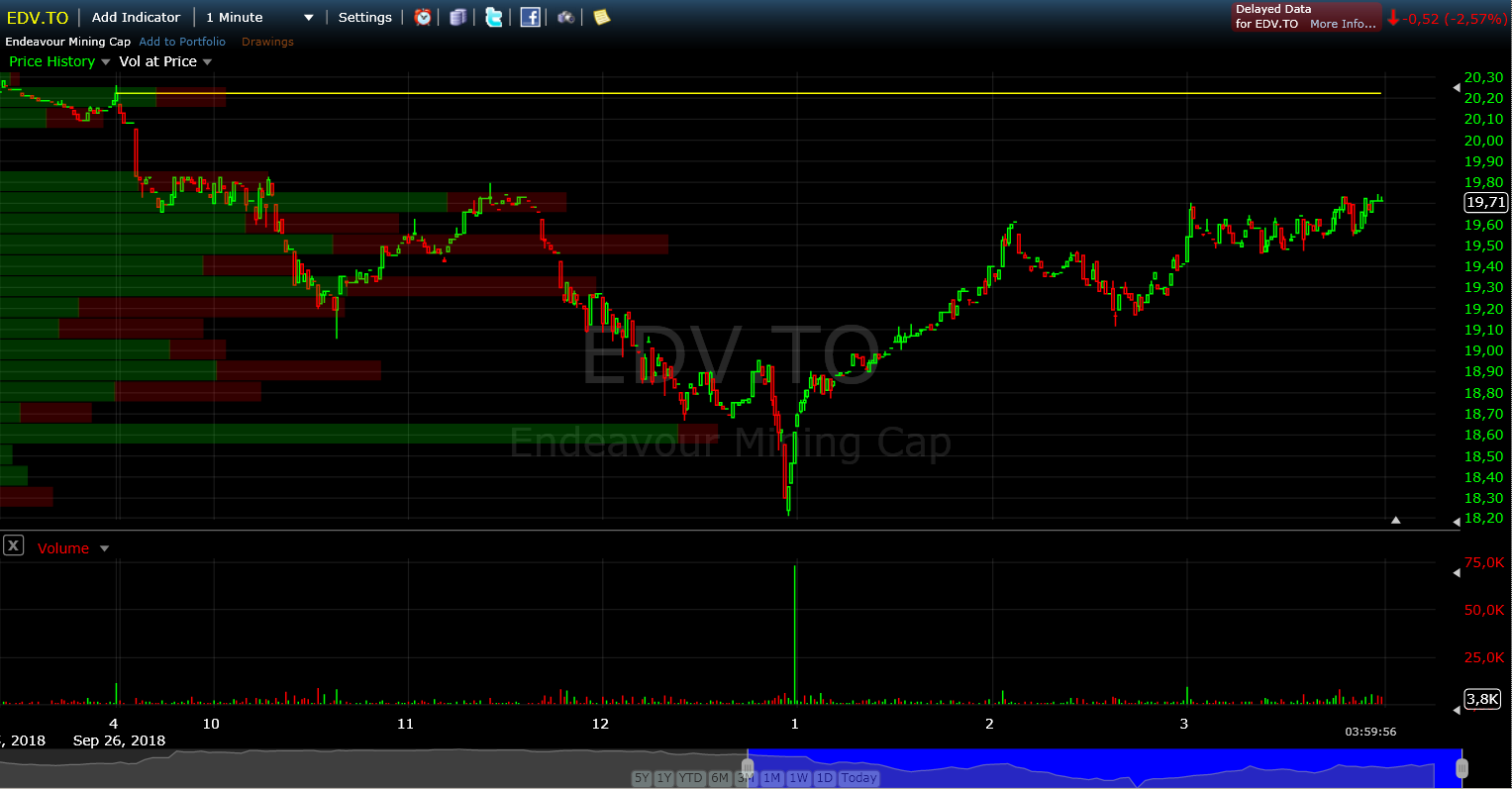Share chart via Twitter icon
1512x789 pixels.
(x=493, y=17)
